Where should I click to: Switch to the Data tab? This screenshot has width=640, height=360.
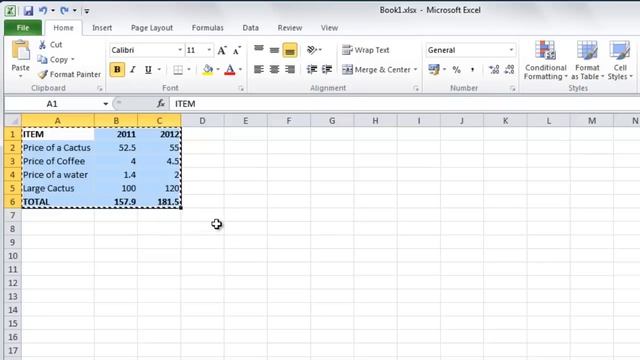tap(251, 28)
